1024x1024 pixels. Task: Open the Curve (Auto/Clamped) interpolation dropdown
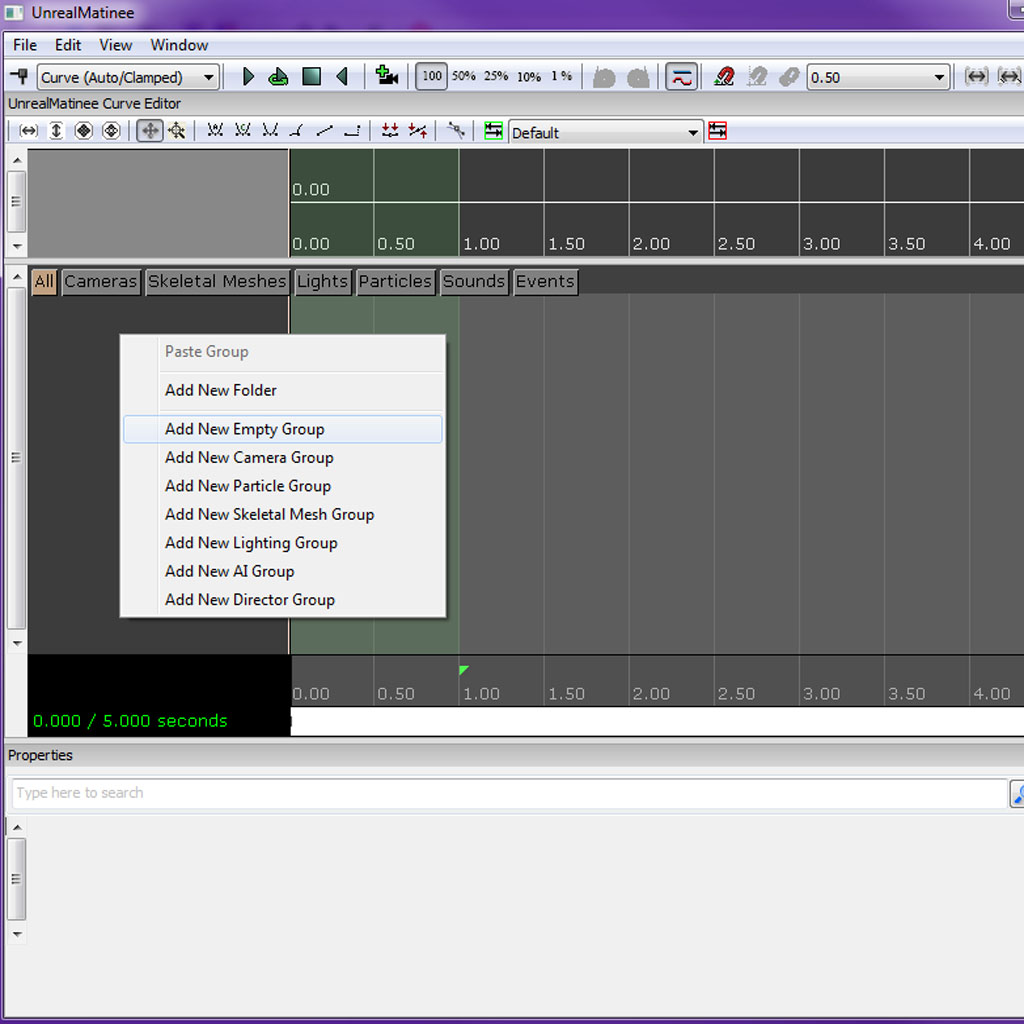127,77
